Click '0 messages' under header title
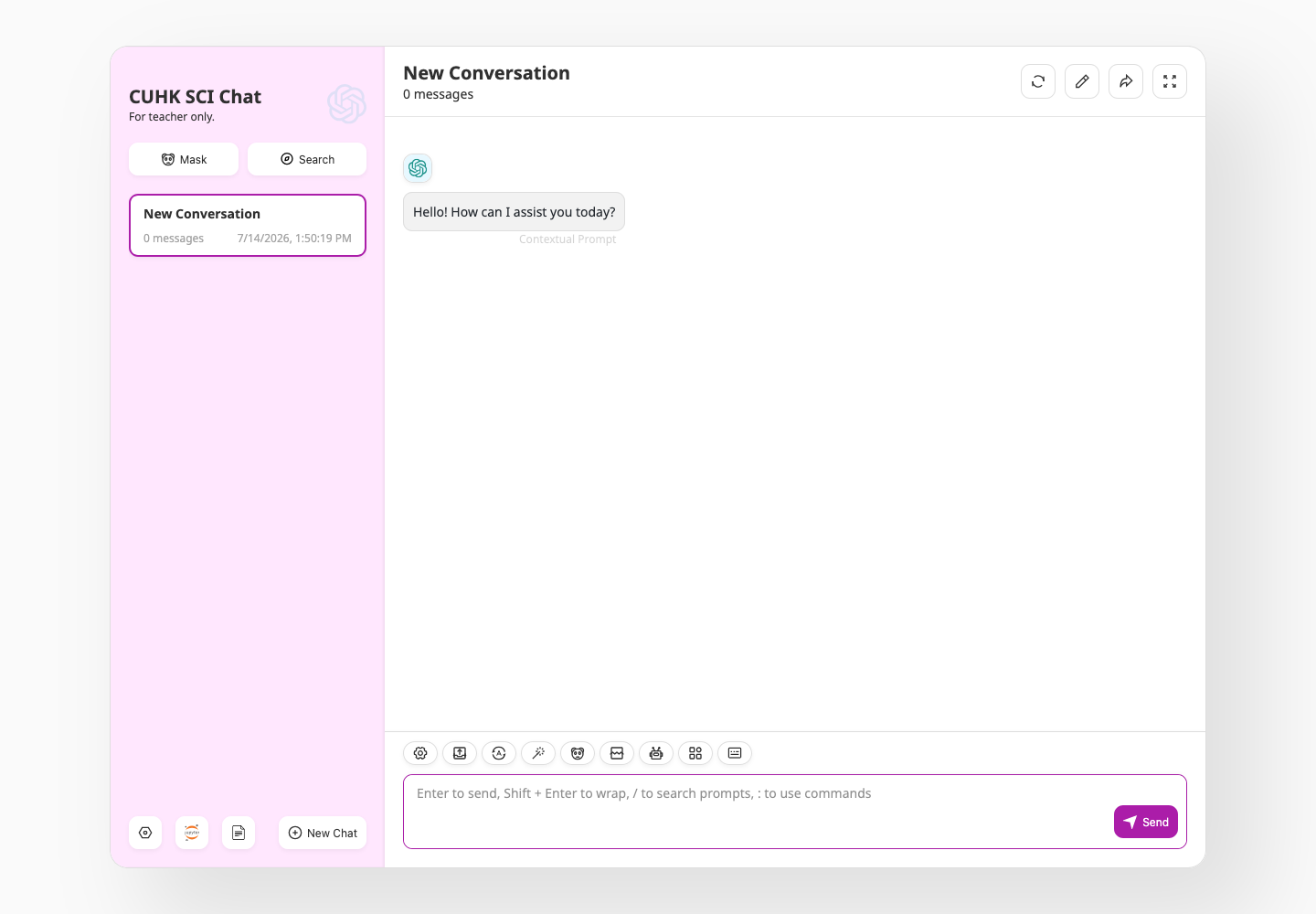The height and width of the screenshot is (914, 1316). coord(438,94)
